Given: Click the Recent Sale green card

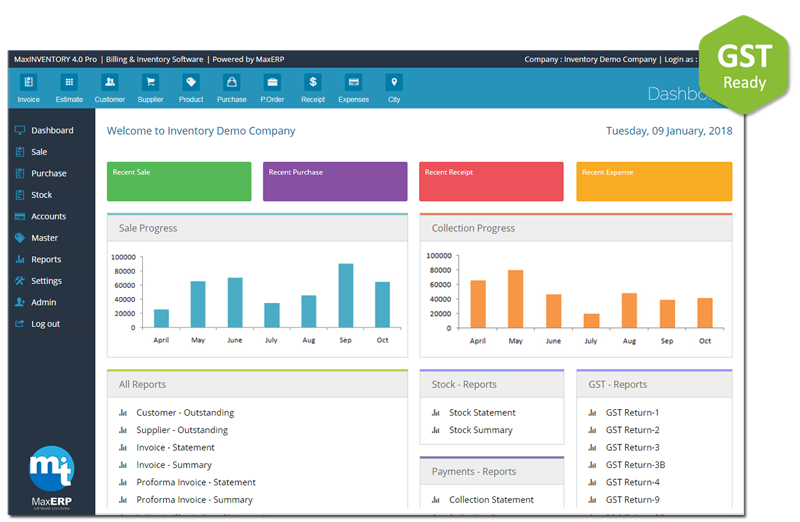Looking at the screenshot, I should 179,181.
